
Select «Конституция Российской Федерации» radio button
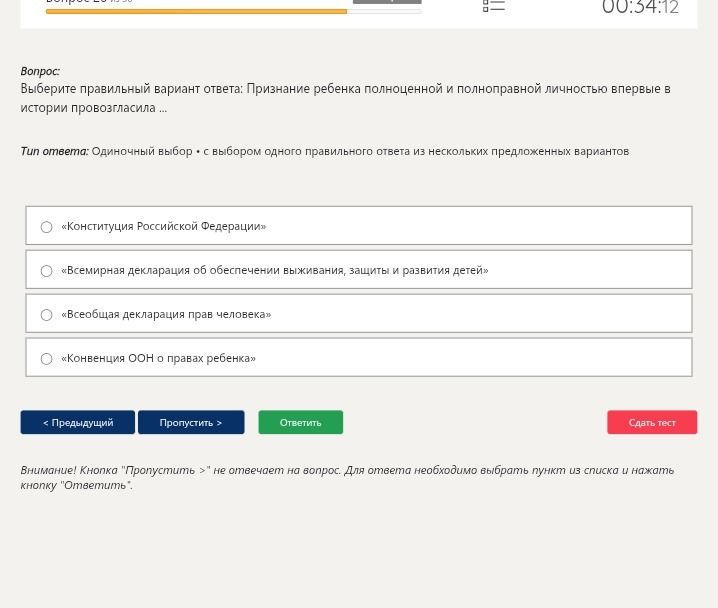click(x=46, y=227)
